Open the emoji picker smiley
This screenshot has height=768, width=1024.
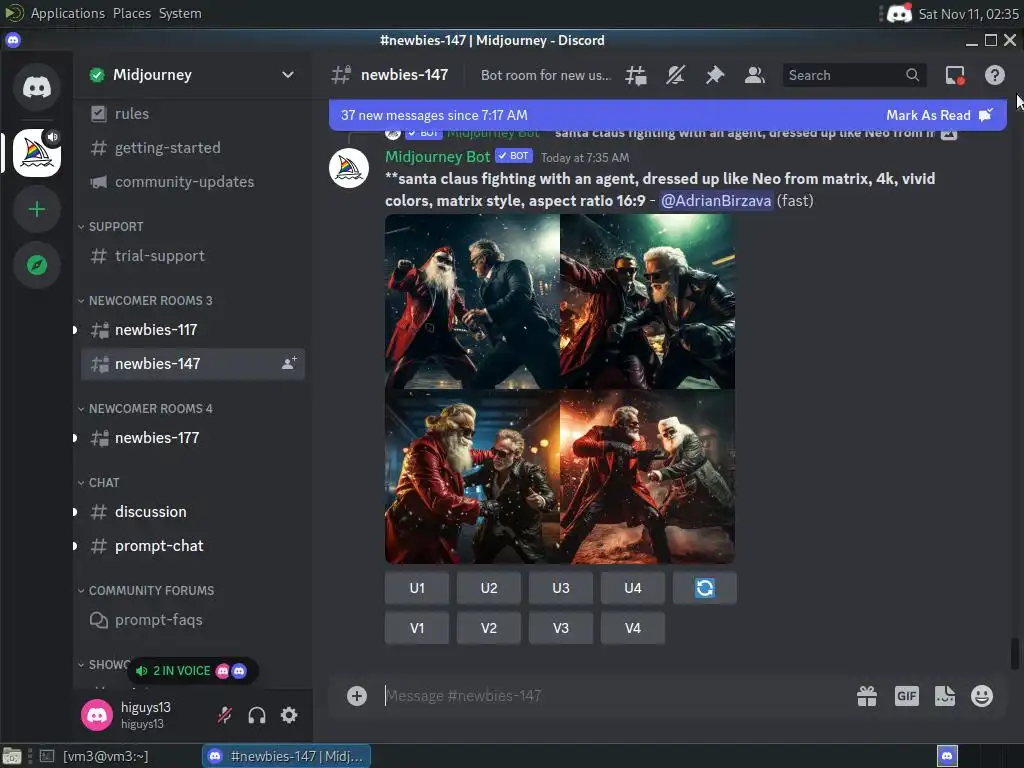(x=982, y=696)
